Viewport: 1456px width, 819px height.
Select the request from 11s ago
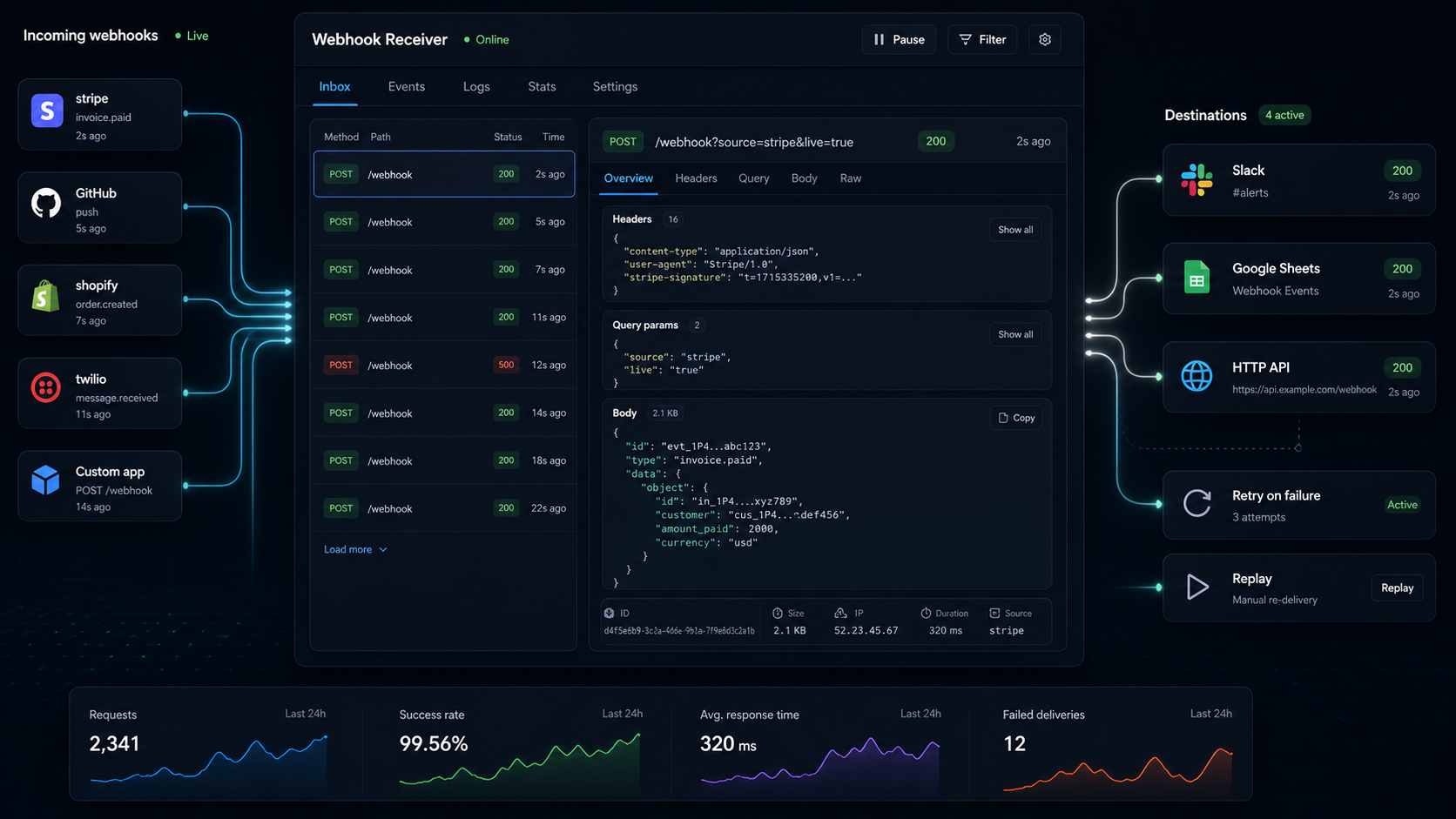(444, 318)
